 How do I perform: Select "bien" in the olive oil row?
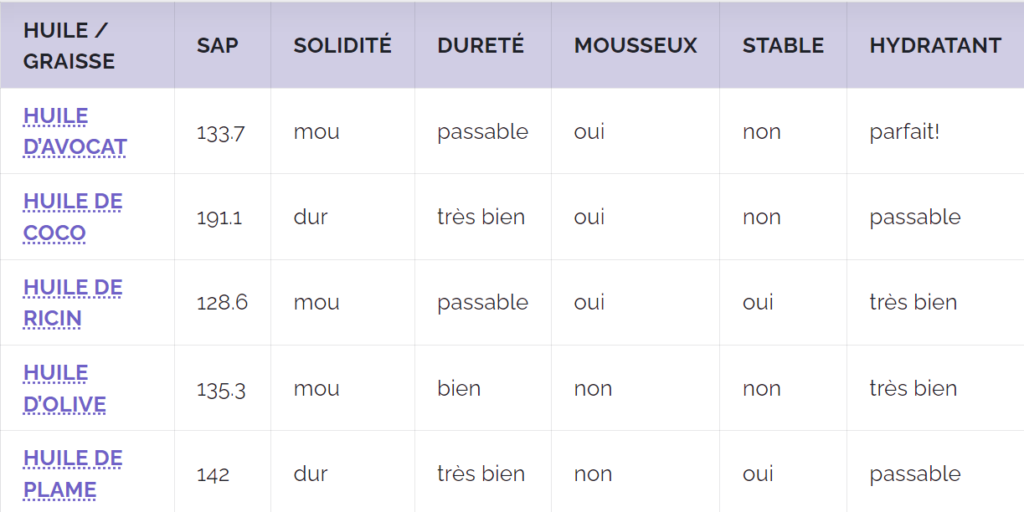click(x=459, y=389)
